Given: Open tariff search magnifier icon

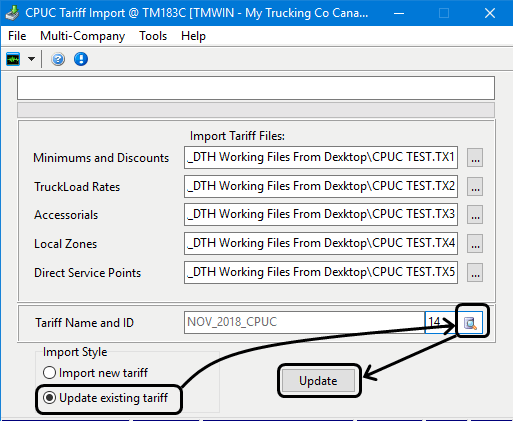Looking at the screenshot, I should click(x=470, y=322).
